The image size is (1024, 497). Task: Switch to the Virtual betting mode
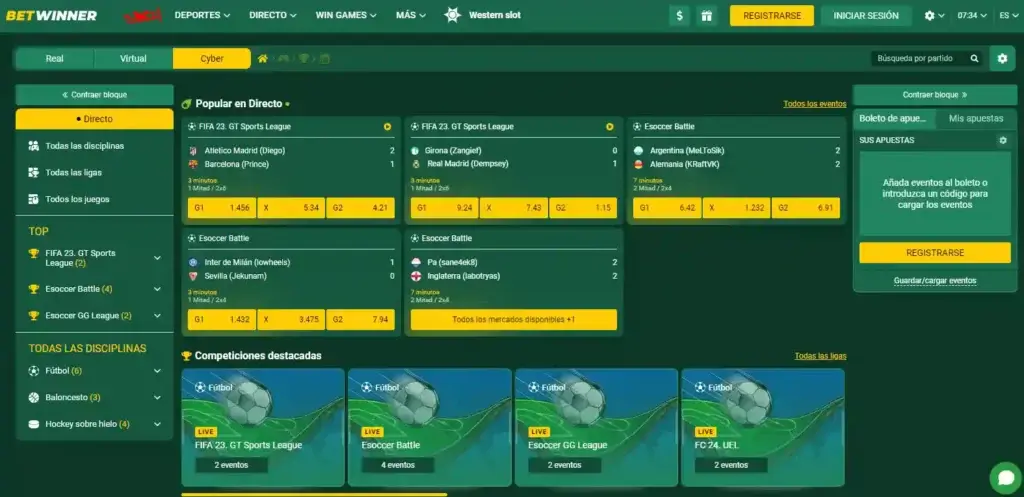[133, 59]
